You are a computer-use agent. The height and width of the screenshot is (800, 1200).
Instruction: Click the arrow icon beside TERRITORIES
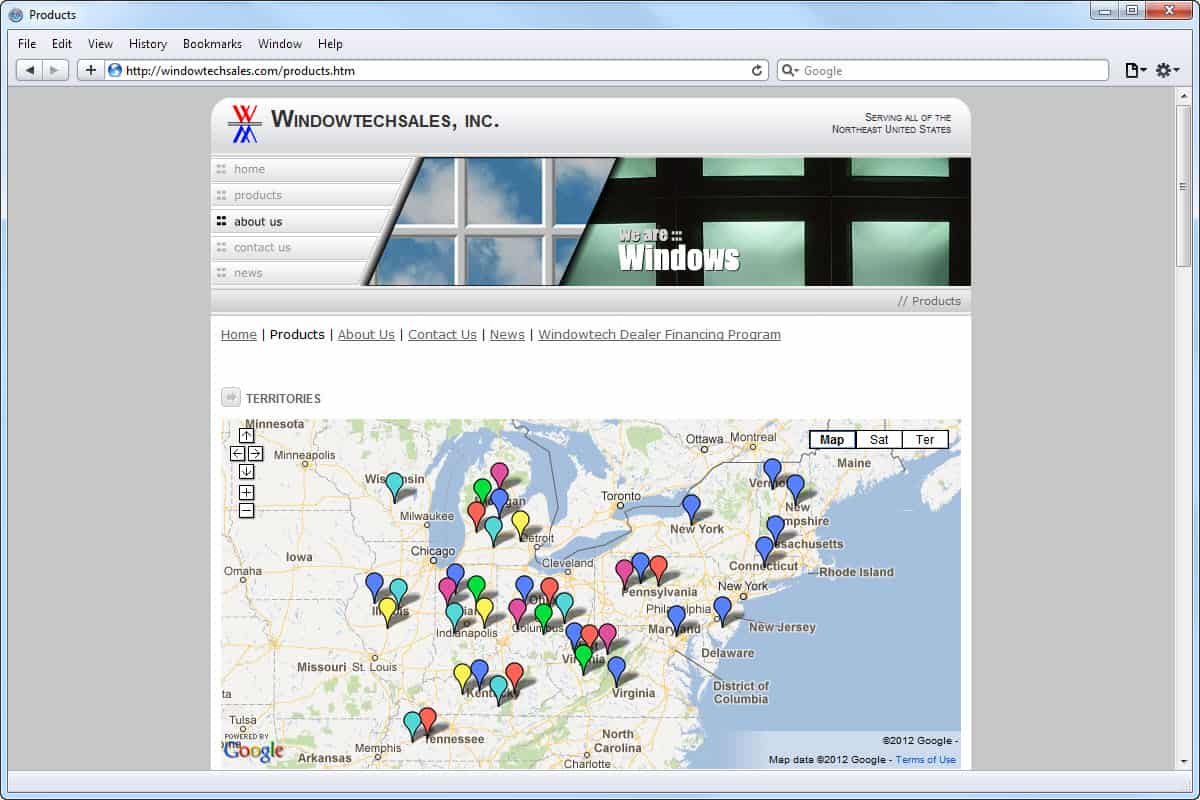[231, 397]
